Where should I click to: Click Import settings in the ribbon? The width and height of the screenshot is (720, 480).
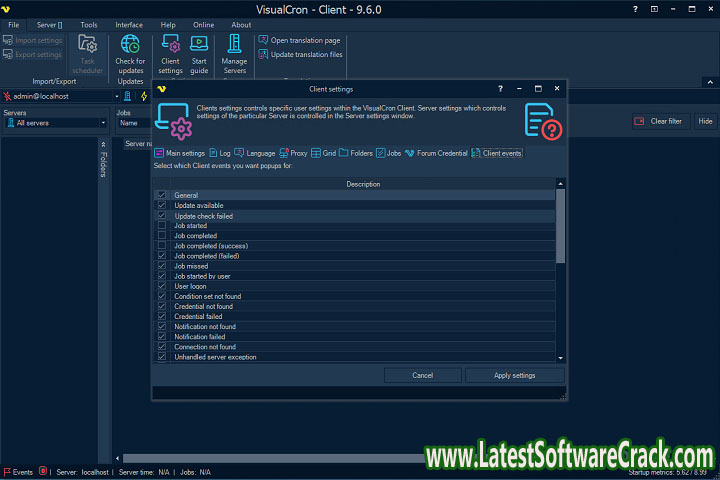[x=33, y=40]
